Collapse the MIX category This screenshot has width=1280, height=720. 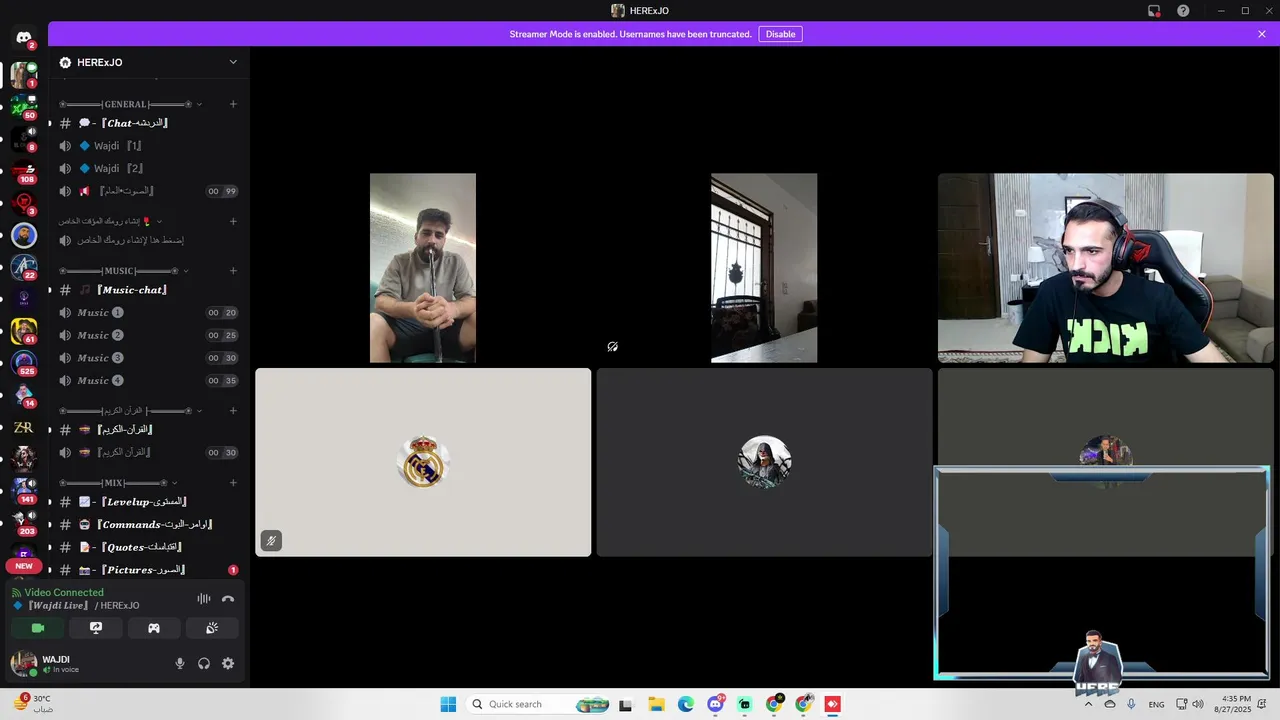point(120,483)
